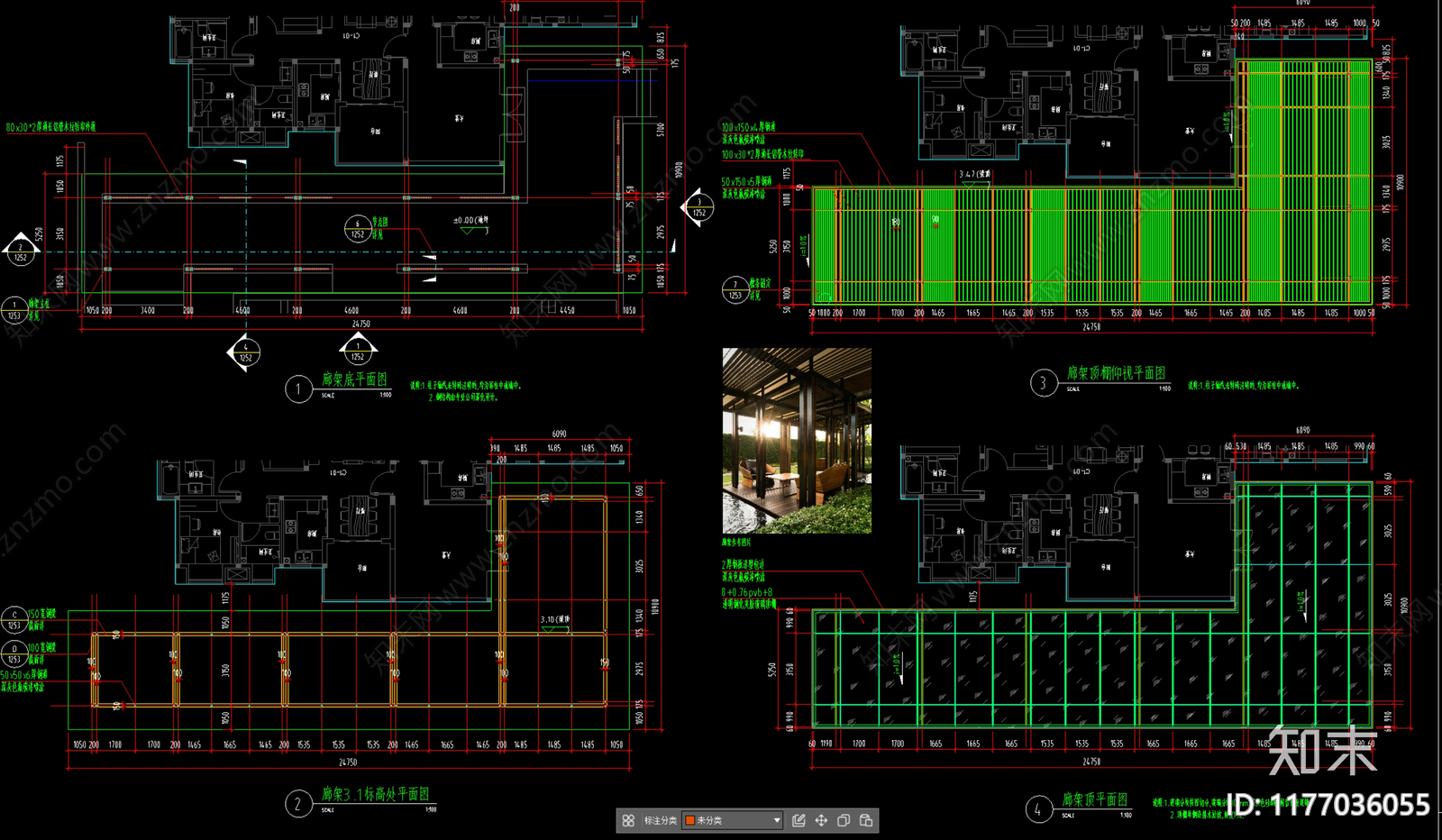Click the edit annotation pencil icon

(799, 820)
